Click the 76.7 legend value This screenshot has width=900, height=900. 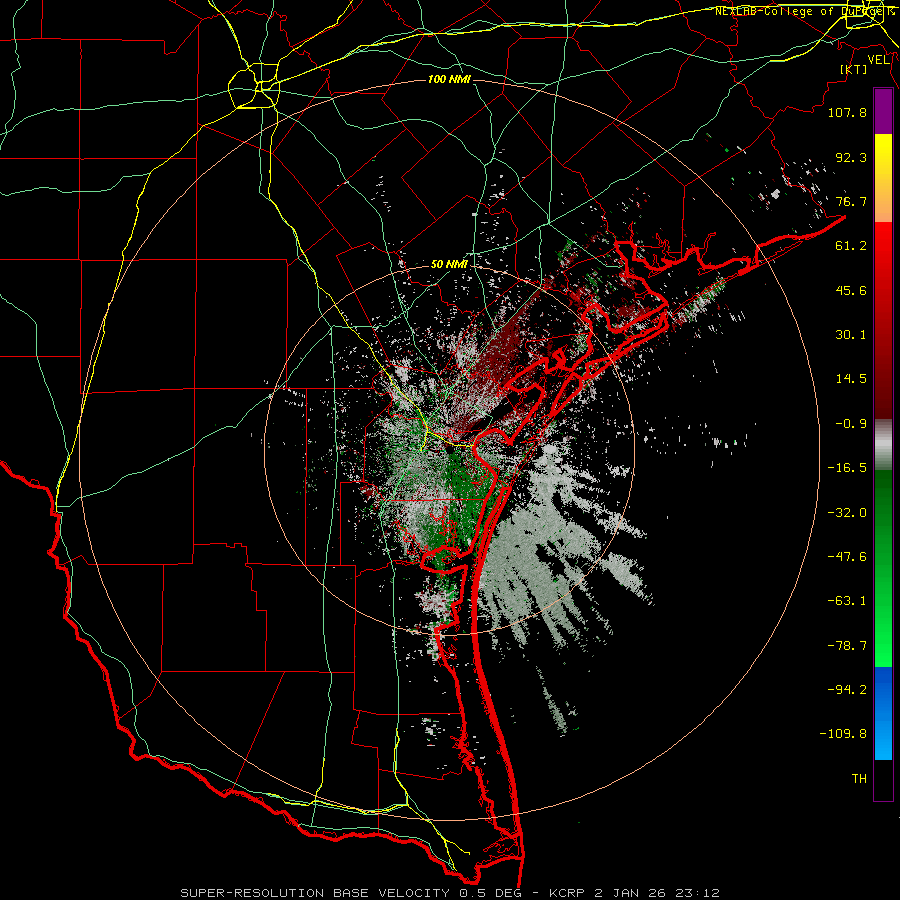tap(851, 201)
